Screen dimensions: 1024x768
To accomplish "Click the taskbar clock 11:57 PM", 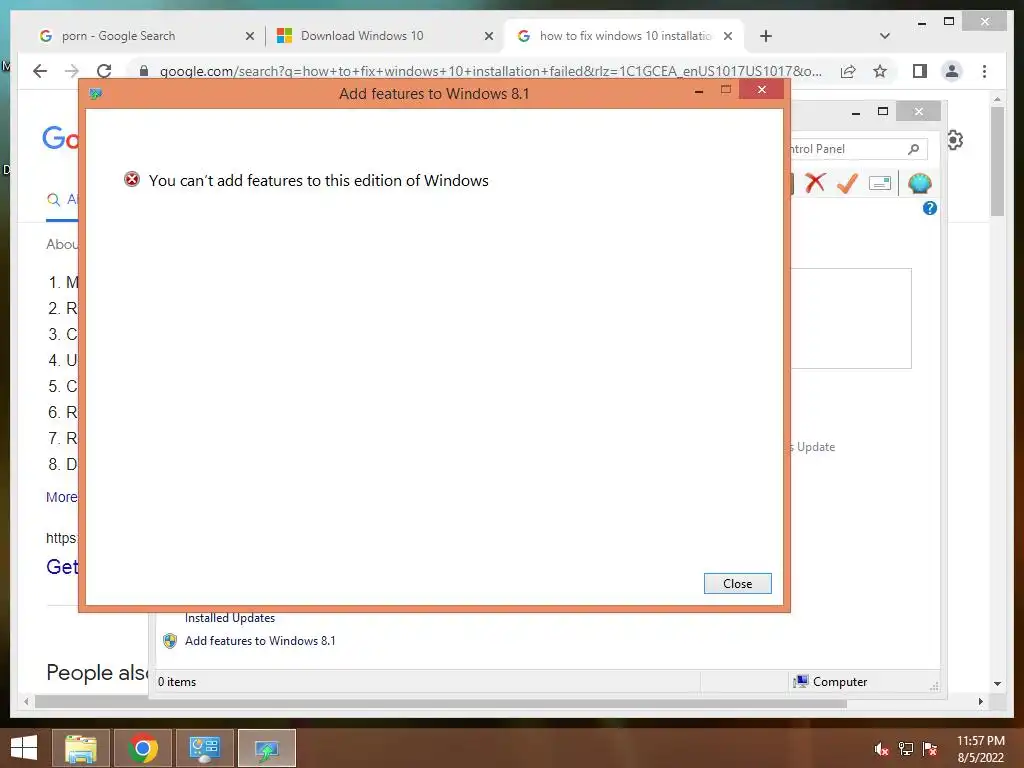I will (981, 741).
